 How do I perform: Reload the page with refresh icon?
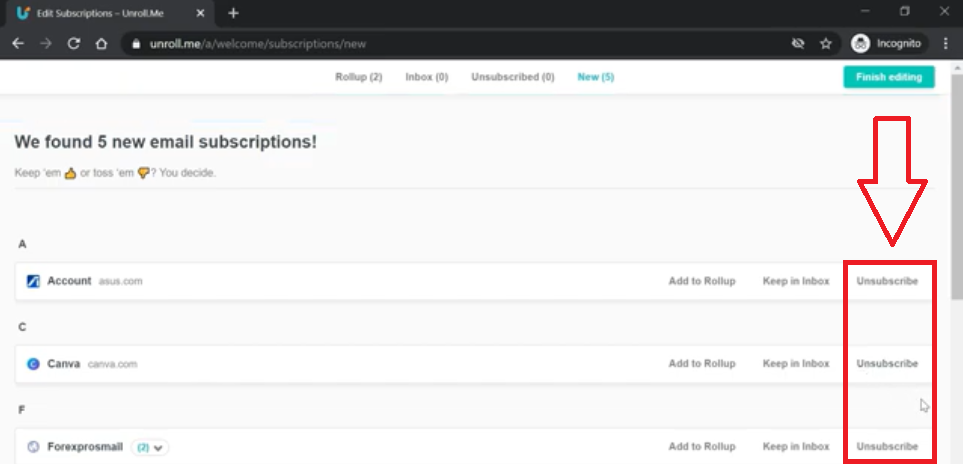tap(74, 44)
